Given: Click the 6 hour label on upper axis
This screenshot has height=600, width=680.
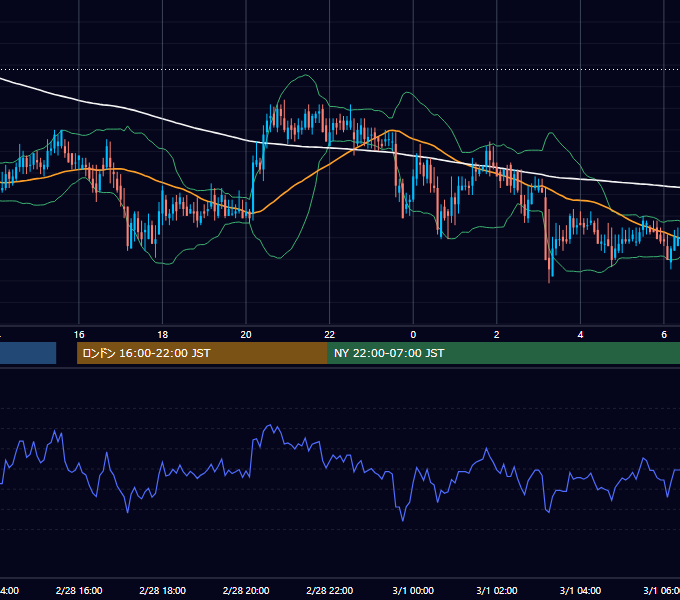Looking at the screenshot, I should [664, 335].
